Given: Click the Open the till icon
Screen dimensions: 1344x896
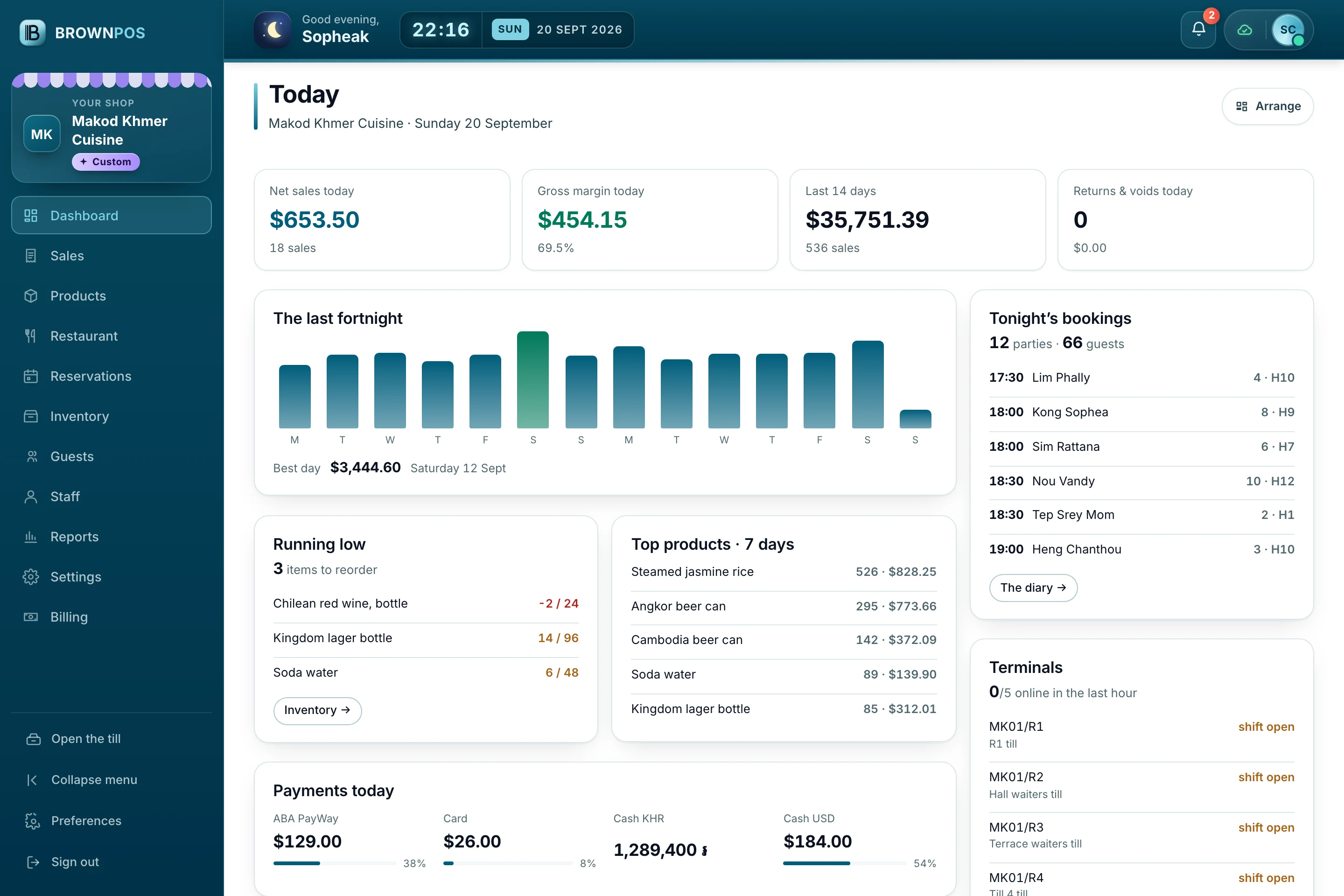Looking at the screenshot, I should pos(34,739).
